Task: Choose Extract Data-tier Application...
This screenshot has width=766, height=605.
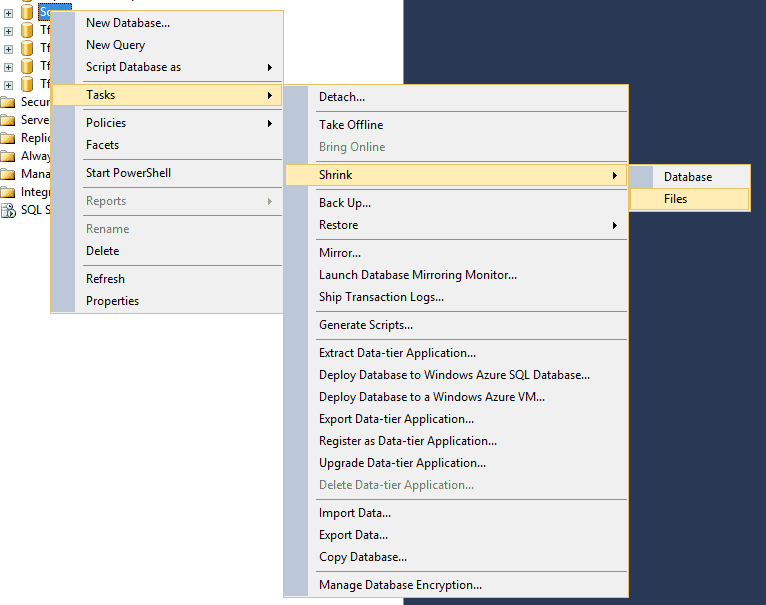Action: pos(456,353)
